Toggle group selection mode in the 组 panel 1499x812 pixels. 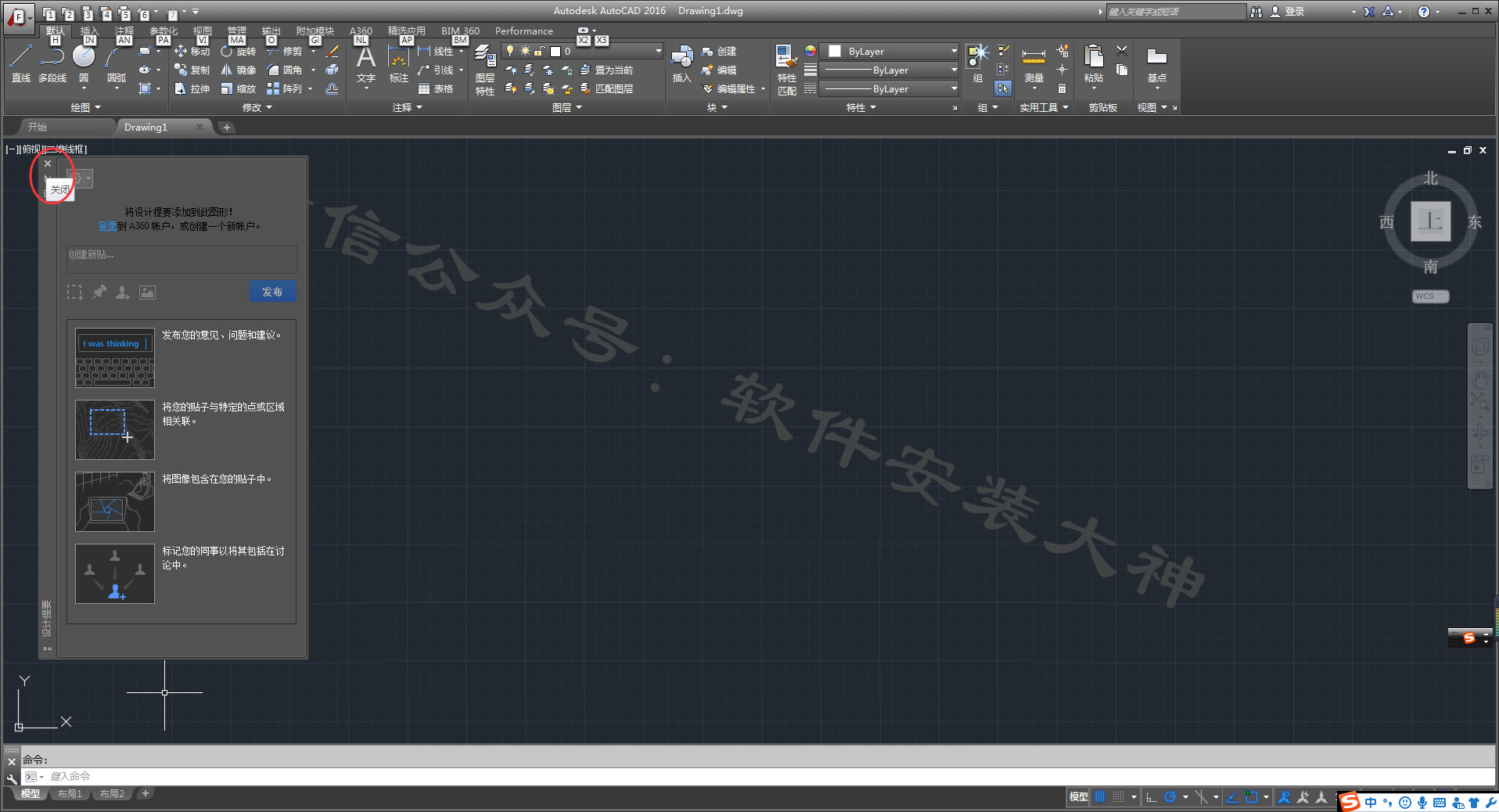[x=1003, y=88]
